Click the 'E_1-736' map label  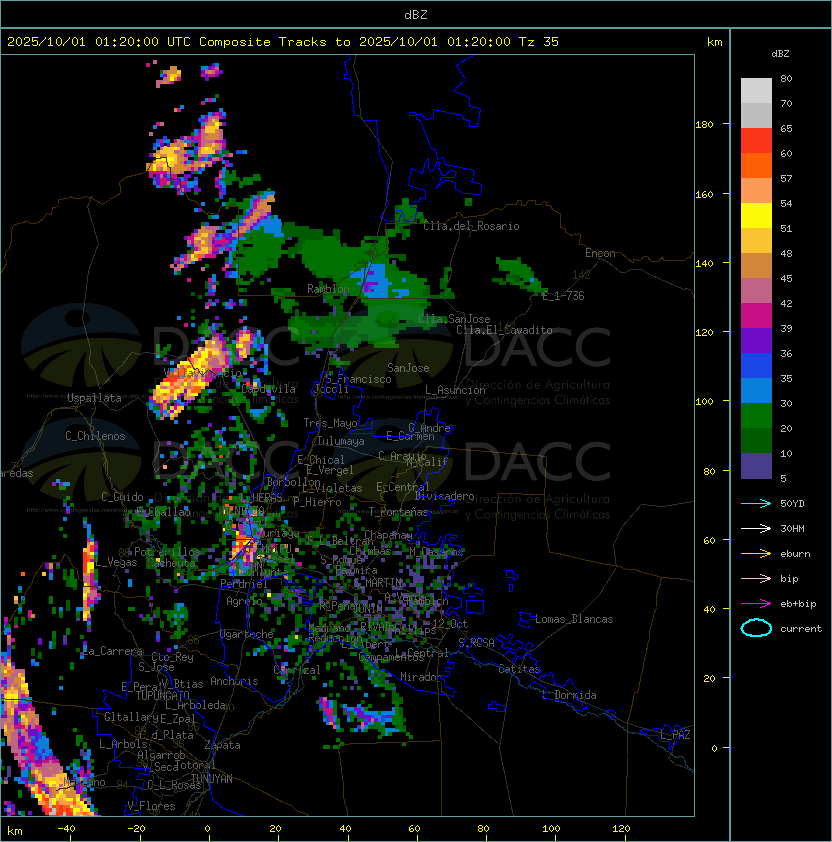pos(563,296)
